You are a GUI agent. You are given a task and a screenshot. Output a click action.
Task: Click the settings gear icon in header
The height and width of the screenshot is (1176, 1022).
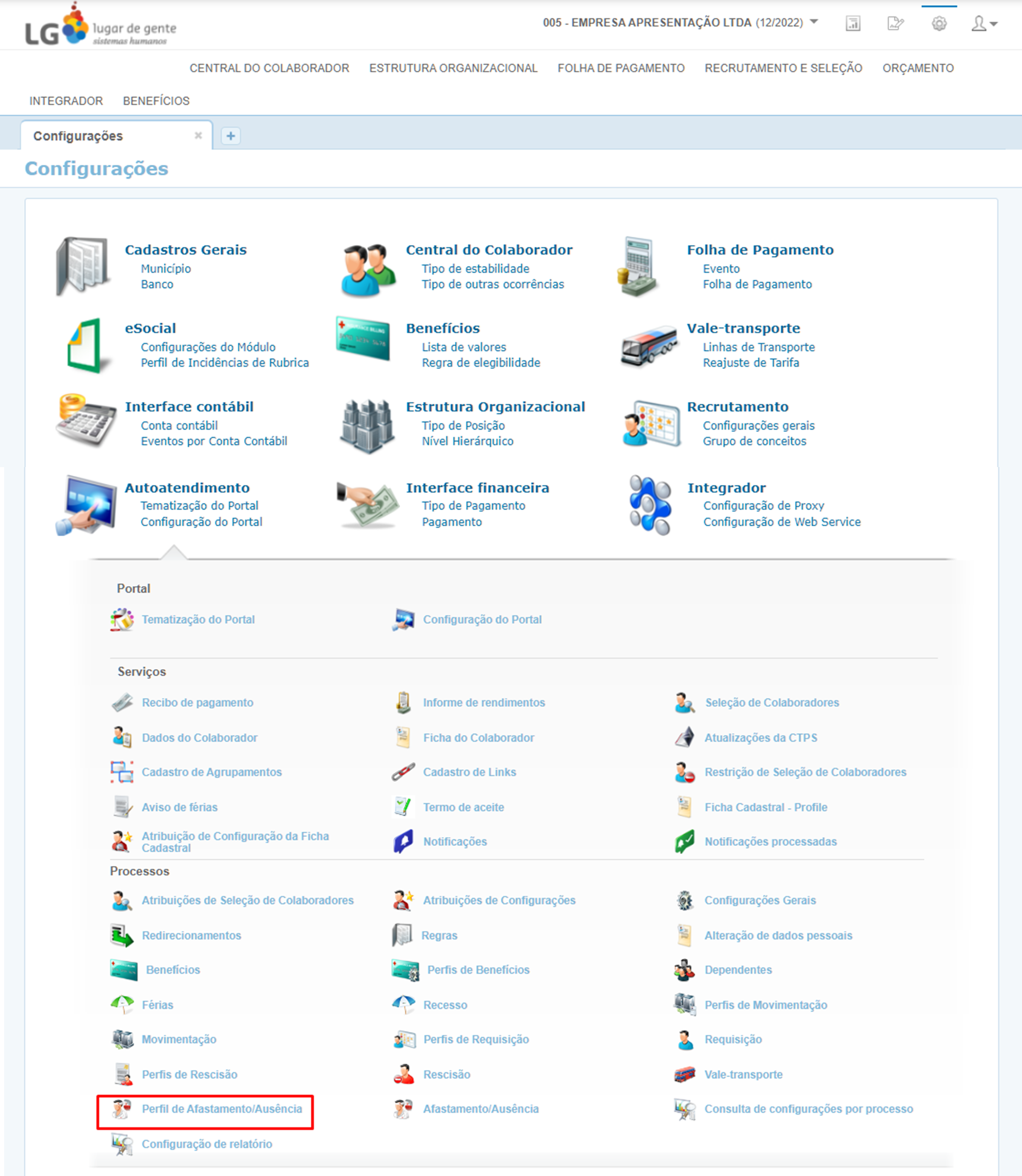[939, 23]
